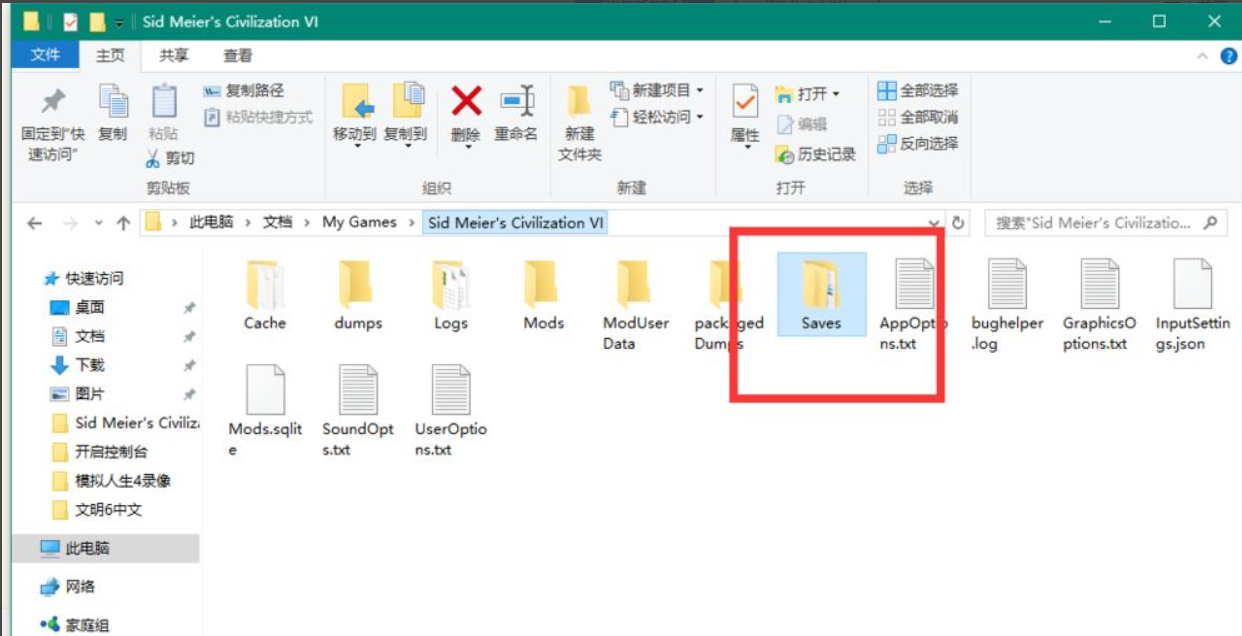Select the Mods folder icon

543,283
